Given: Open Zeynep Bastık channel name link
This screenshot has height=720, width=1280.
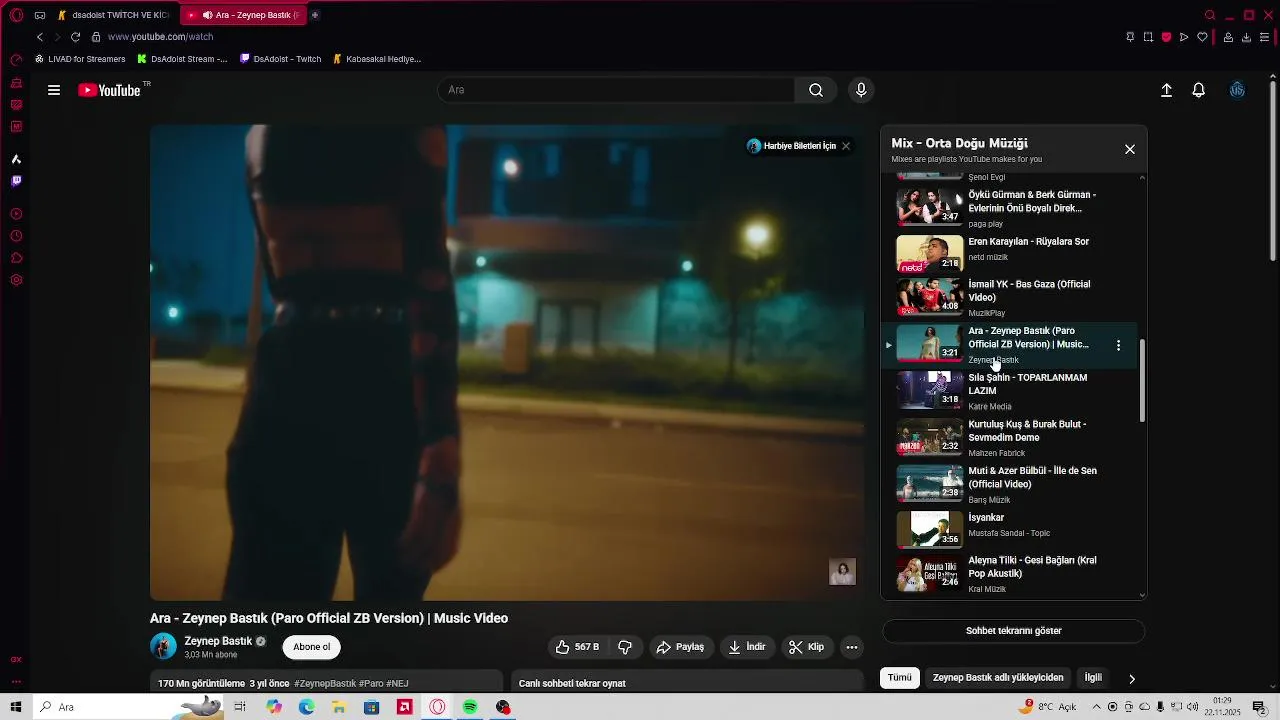Looking at the screenshot, I should [218, 641].
